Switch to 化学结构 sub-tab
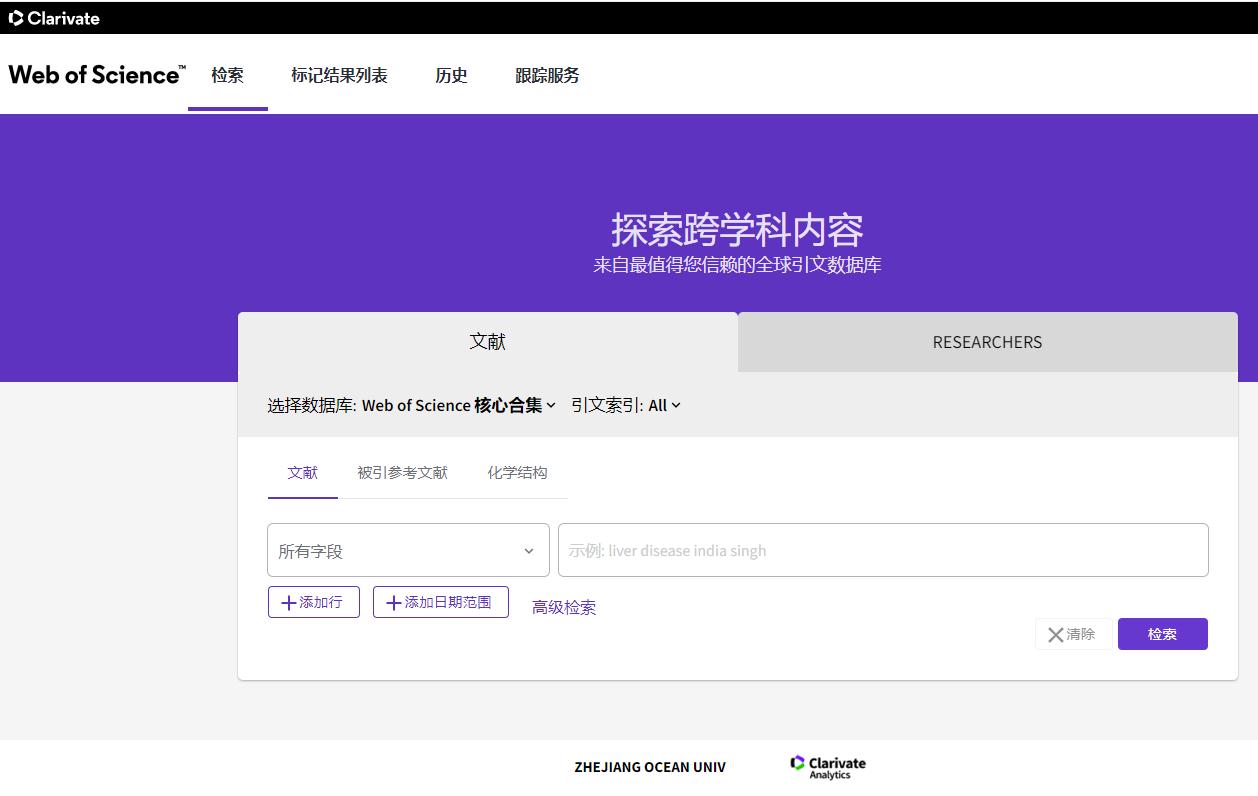The width and height of the screenshot is (1258, 796). (x=517, y=473)
